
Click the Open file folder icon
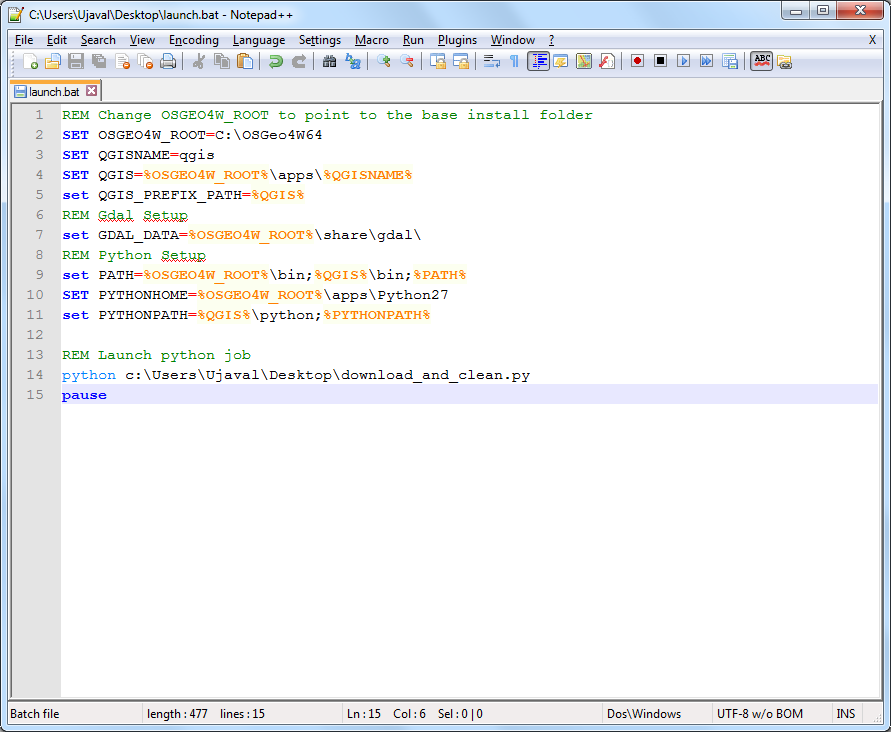coord(53,61)
